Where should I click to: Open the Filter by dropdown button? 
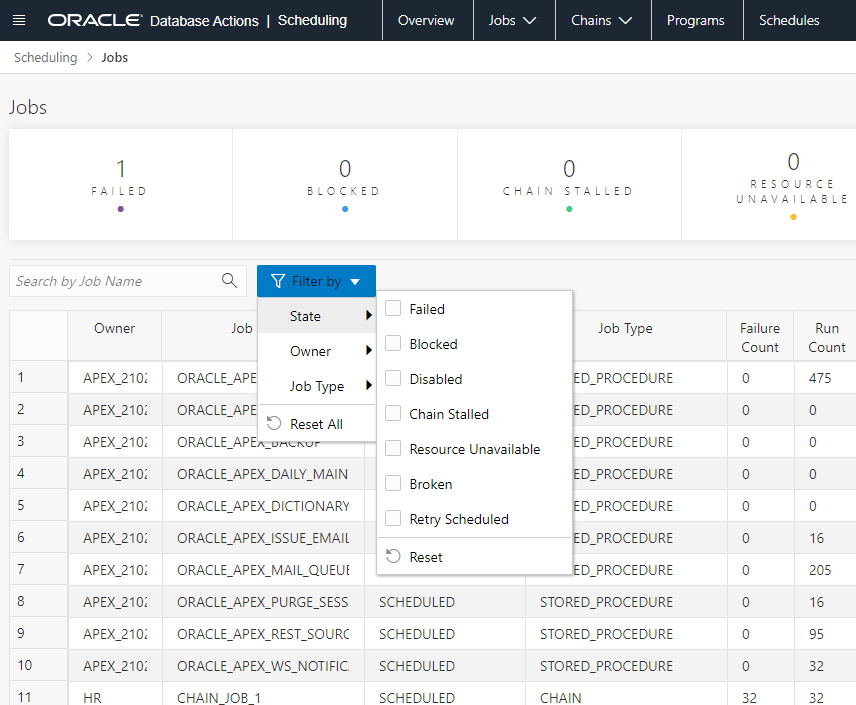coord(316,281)
